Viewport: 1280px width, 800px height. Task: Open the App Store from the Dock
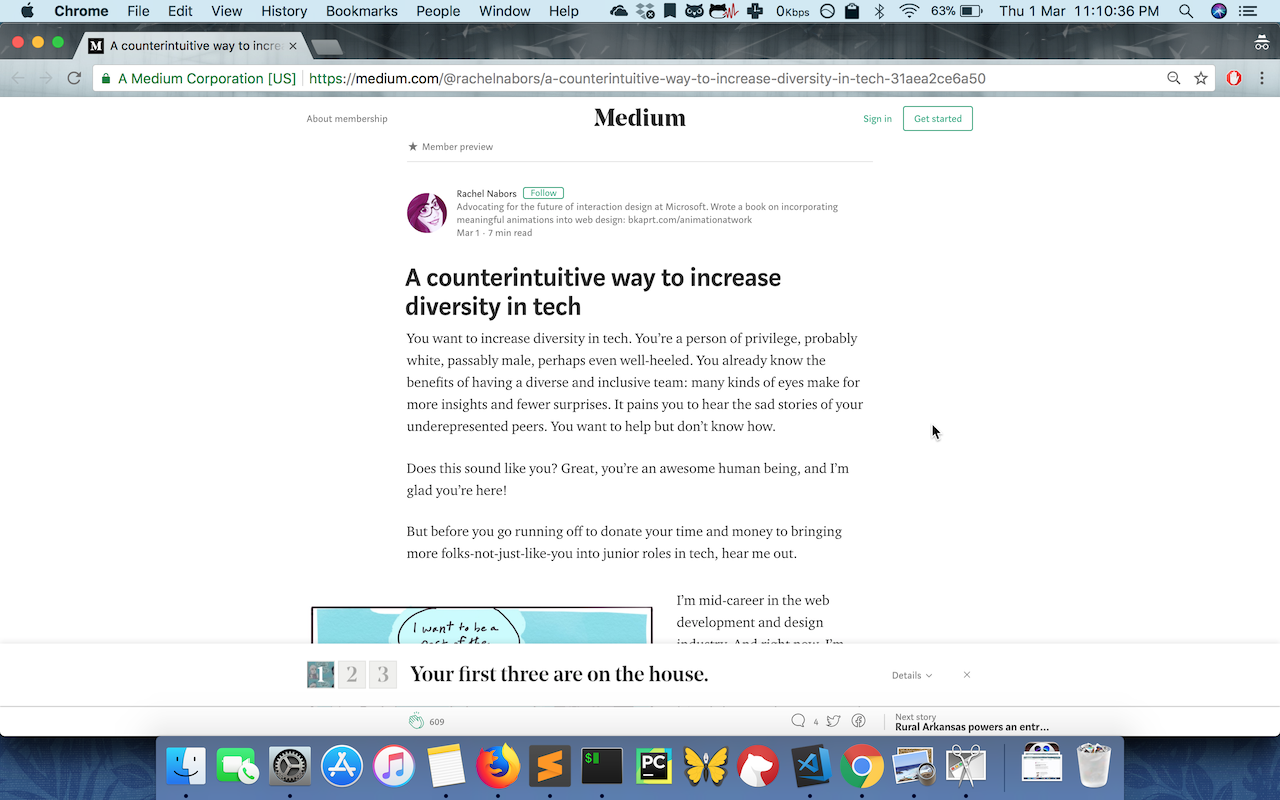(342, 767)
